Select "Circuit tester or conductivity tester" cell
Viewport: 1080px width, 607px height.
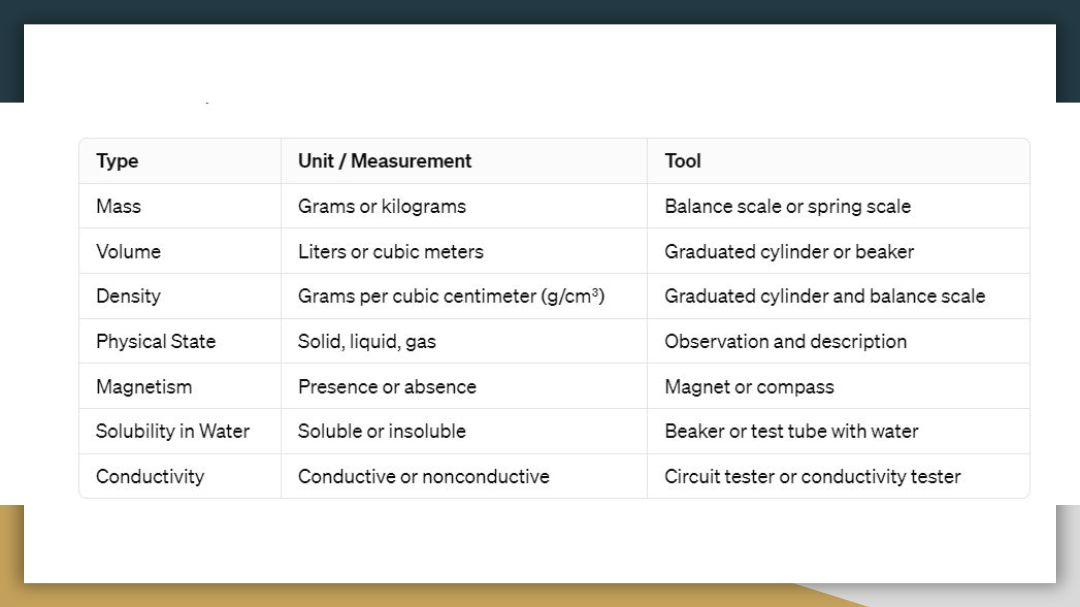coord(812,476)
